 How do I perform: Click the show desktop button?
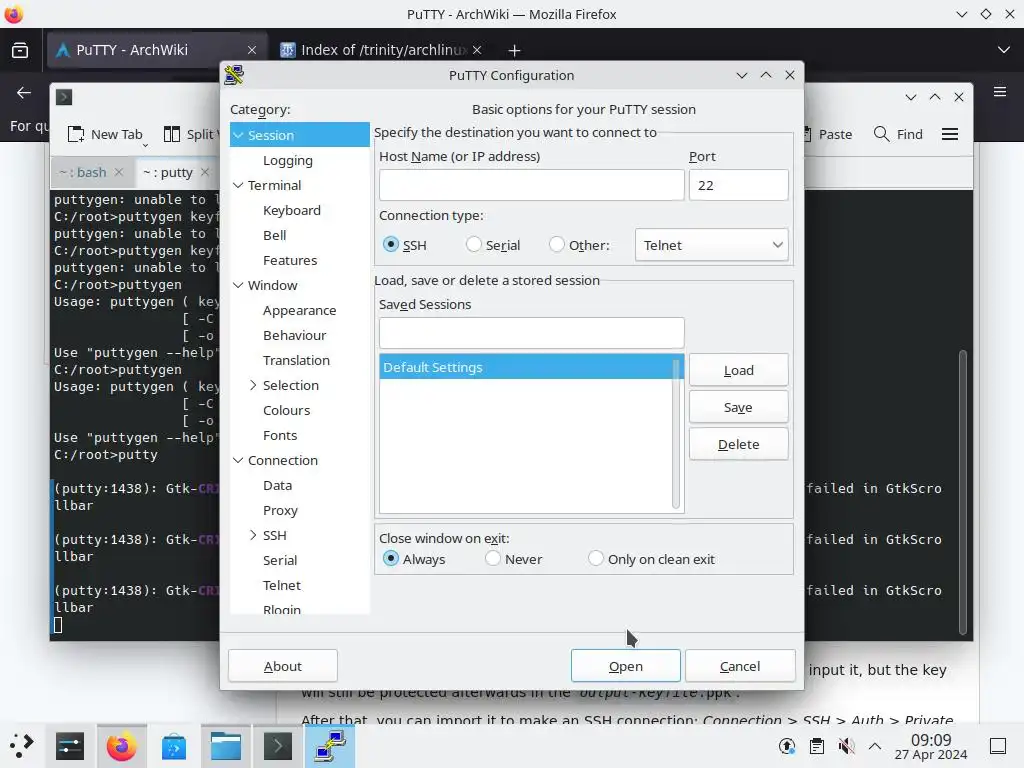coord(998,746)
